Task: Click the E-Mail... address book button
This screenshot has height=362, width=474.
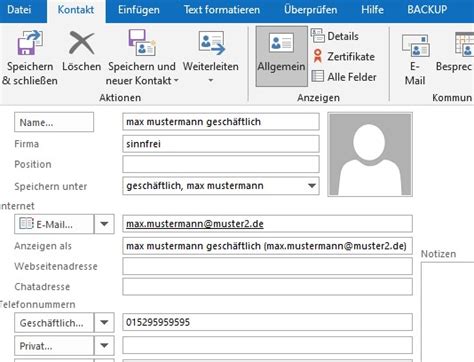Action: click(54, 224)
